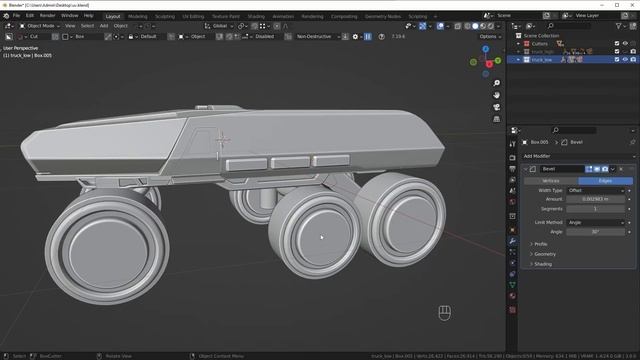Screen dimensions: 640x360
Task: Hide Cutters collection with eye icon
Action: click(x=625, y=44)
